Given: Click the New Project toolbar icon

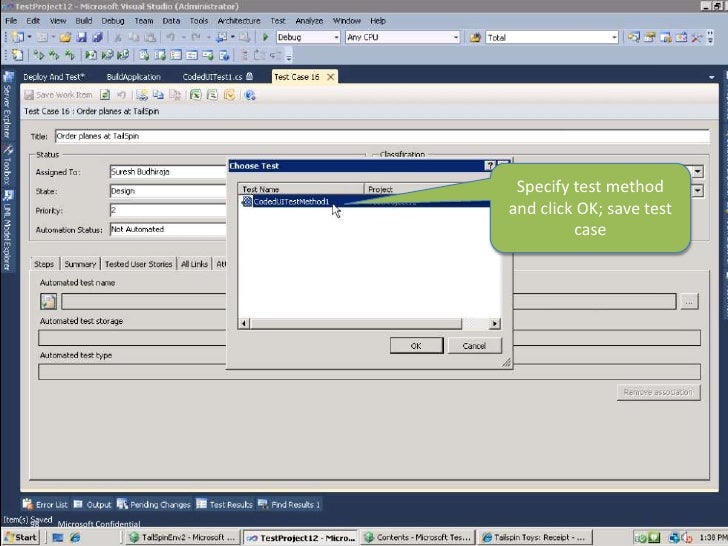Looking at the screenshot, I should click(18, 37).
